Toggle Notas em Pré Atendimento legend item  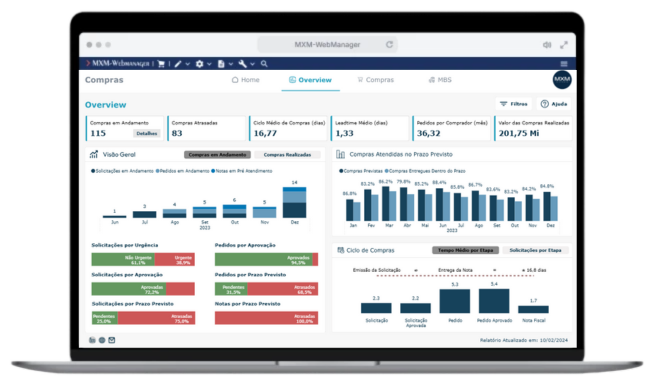click(x=242, y=171)
